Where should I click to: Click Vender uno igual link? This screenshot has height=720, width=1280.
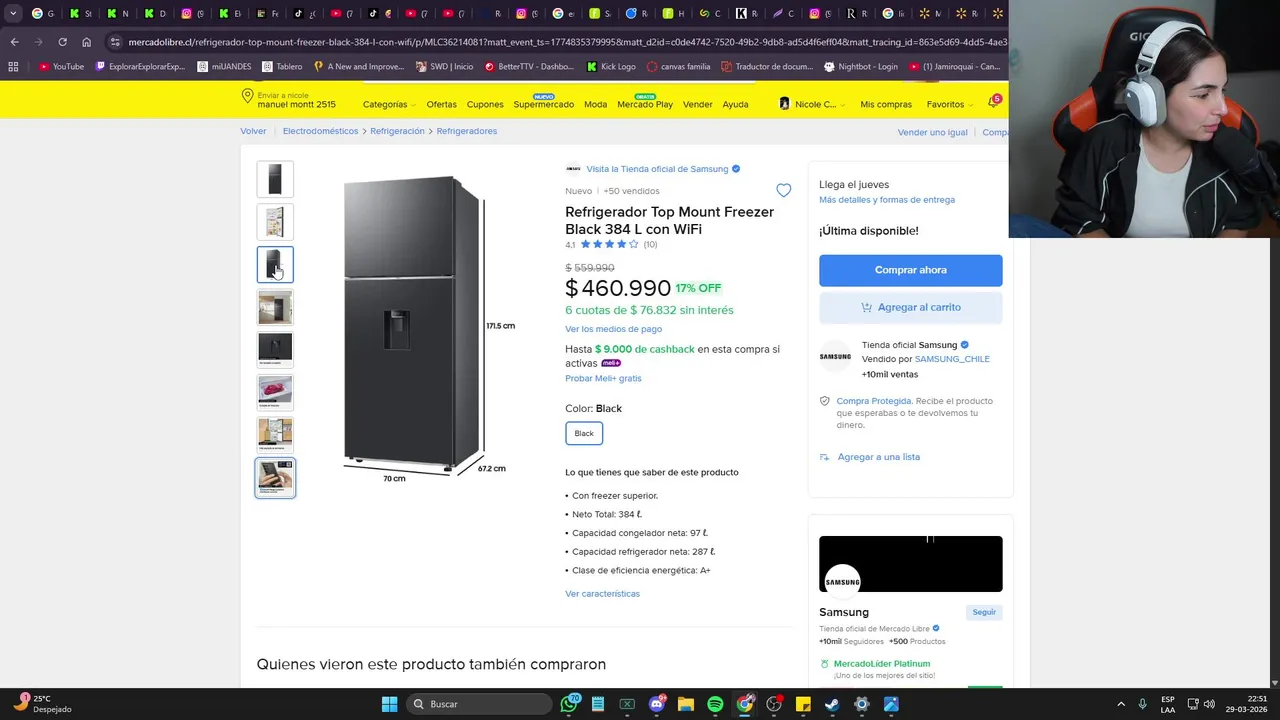pos(932,132)
